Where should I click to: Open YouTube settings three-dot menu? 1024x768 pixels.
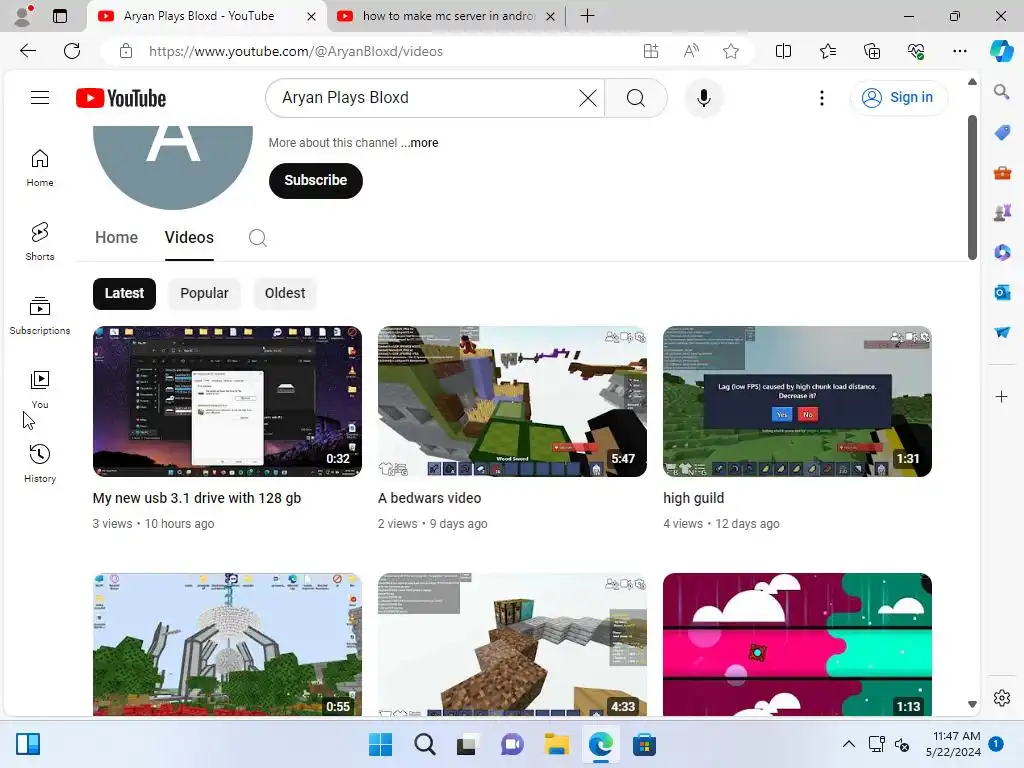coord(822,98)
